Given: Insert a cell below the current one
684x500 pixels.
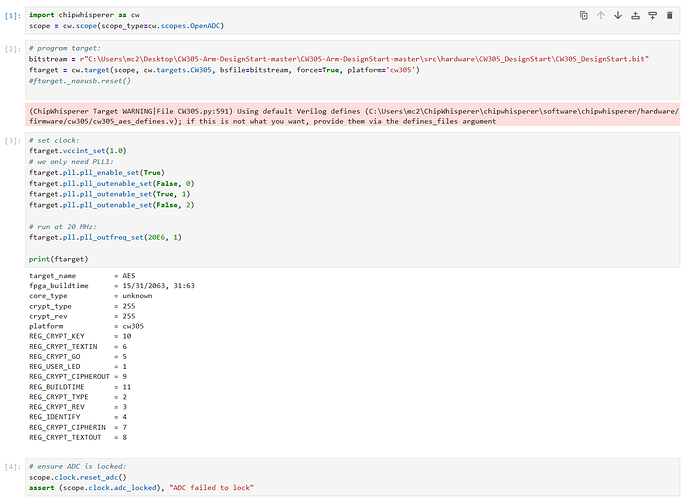Looking at the screenshot, I should (x=652, y=15).
